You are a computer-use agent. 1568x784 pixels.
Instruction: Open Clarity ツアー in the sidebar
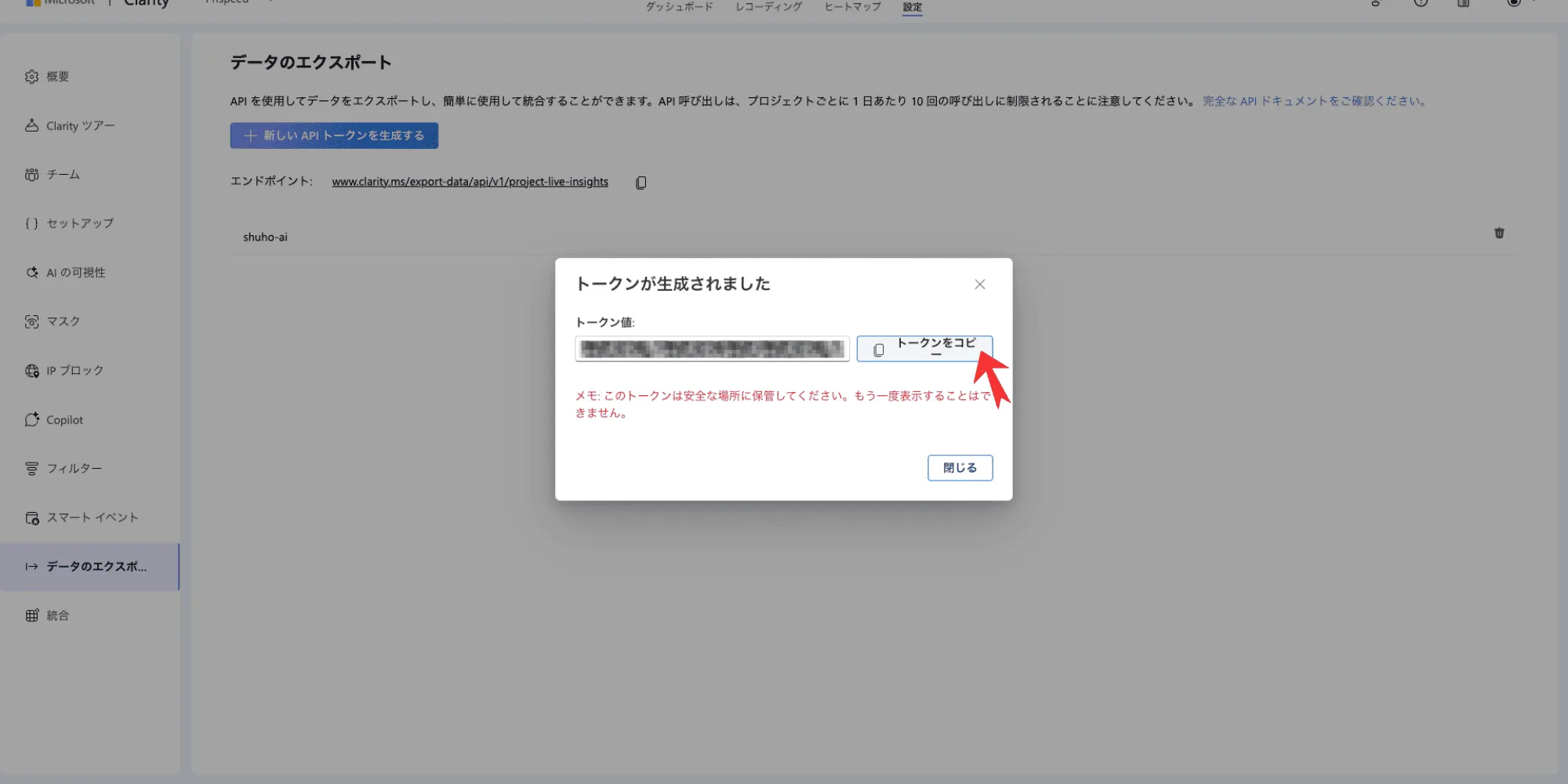coord(90,125)
